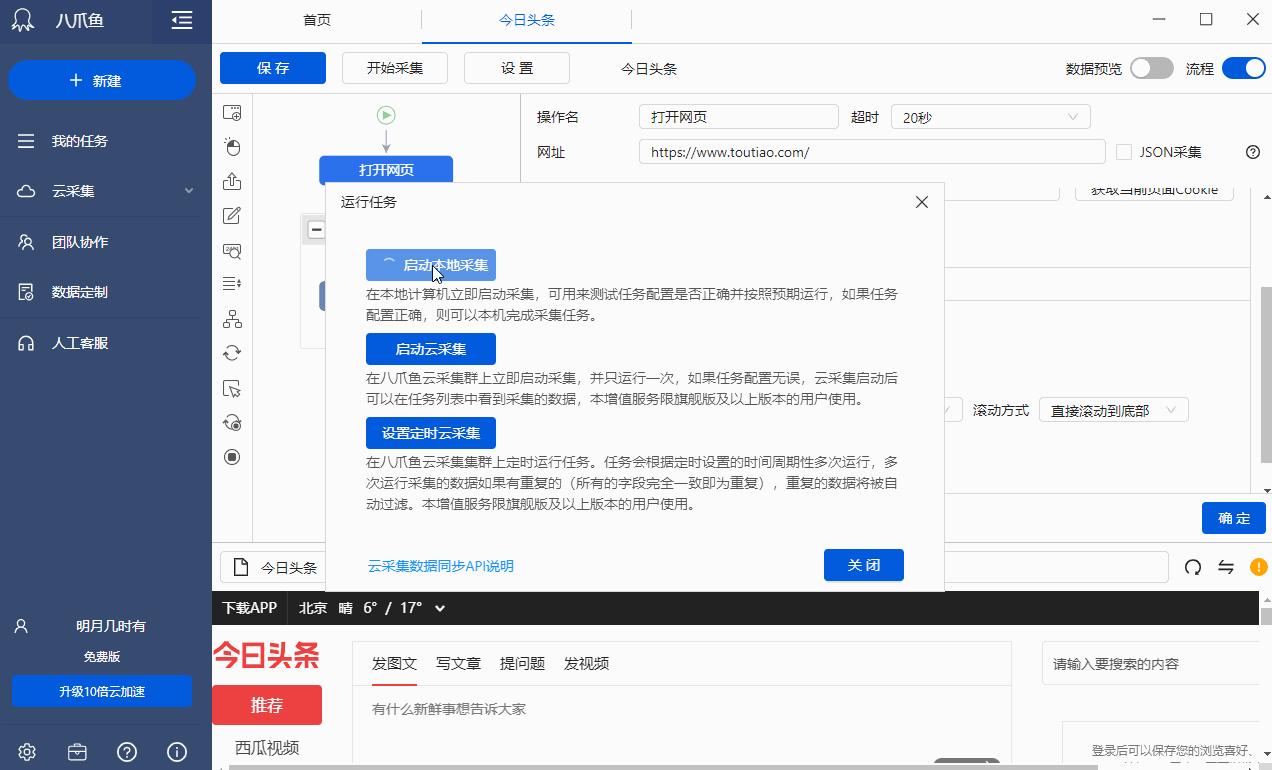
Task: Select the Loop circular arrows icon
Action: [x=232, y=352]
